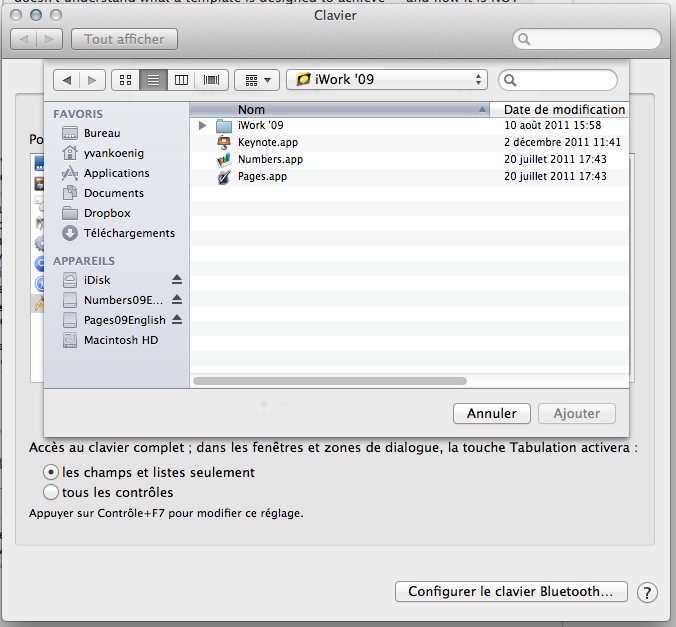Switch file dialog to list view
Screen dimensions: 676x627
(153, 80)
